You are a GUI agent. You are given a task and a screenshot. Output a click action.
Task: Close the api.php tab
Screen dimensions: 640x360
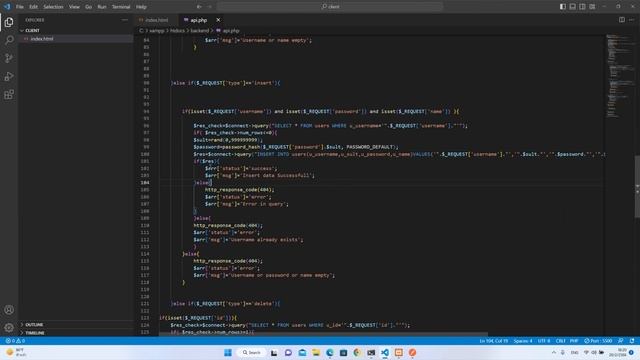218,20
